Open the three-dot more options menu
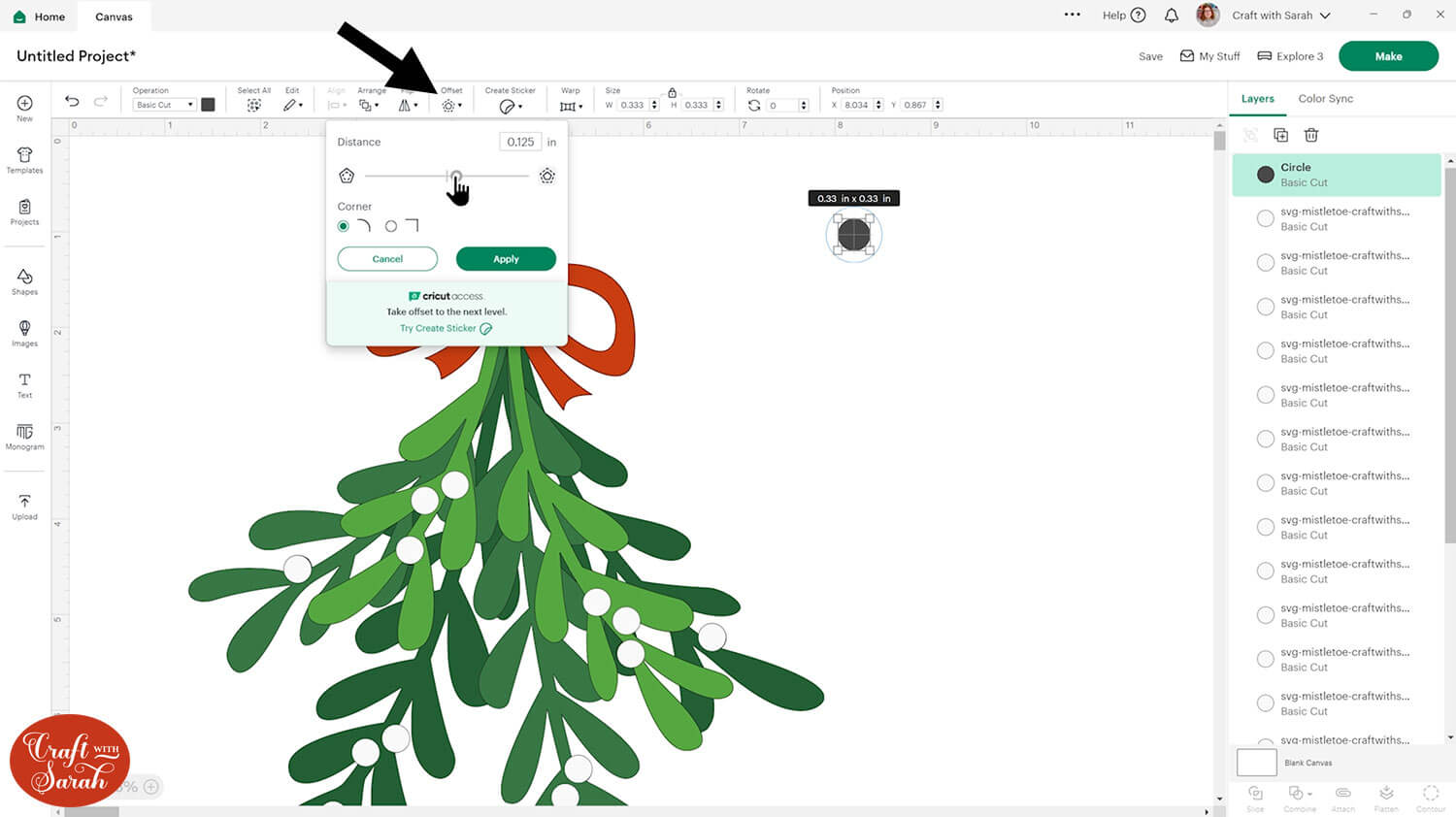The width and height of the screenshot is (1456, 817). coord(1073,15)
